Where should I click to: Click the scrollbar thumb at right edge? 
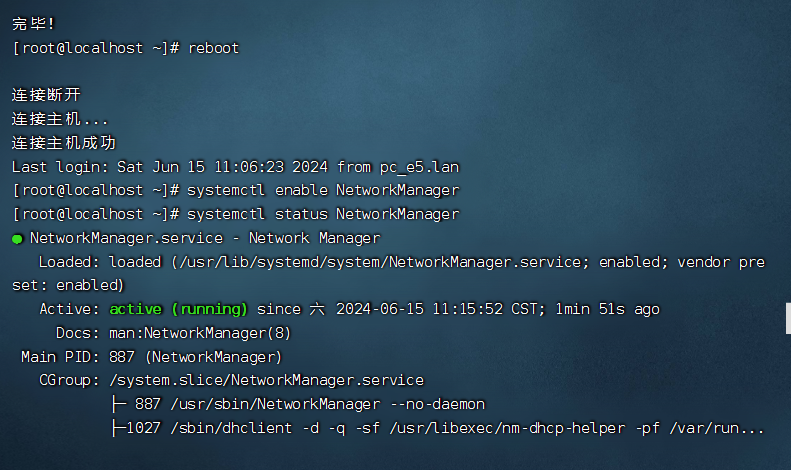(x=788, y=318)
